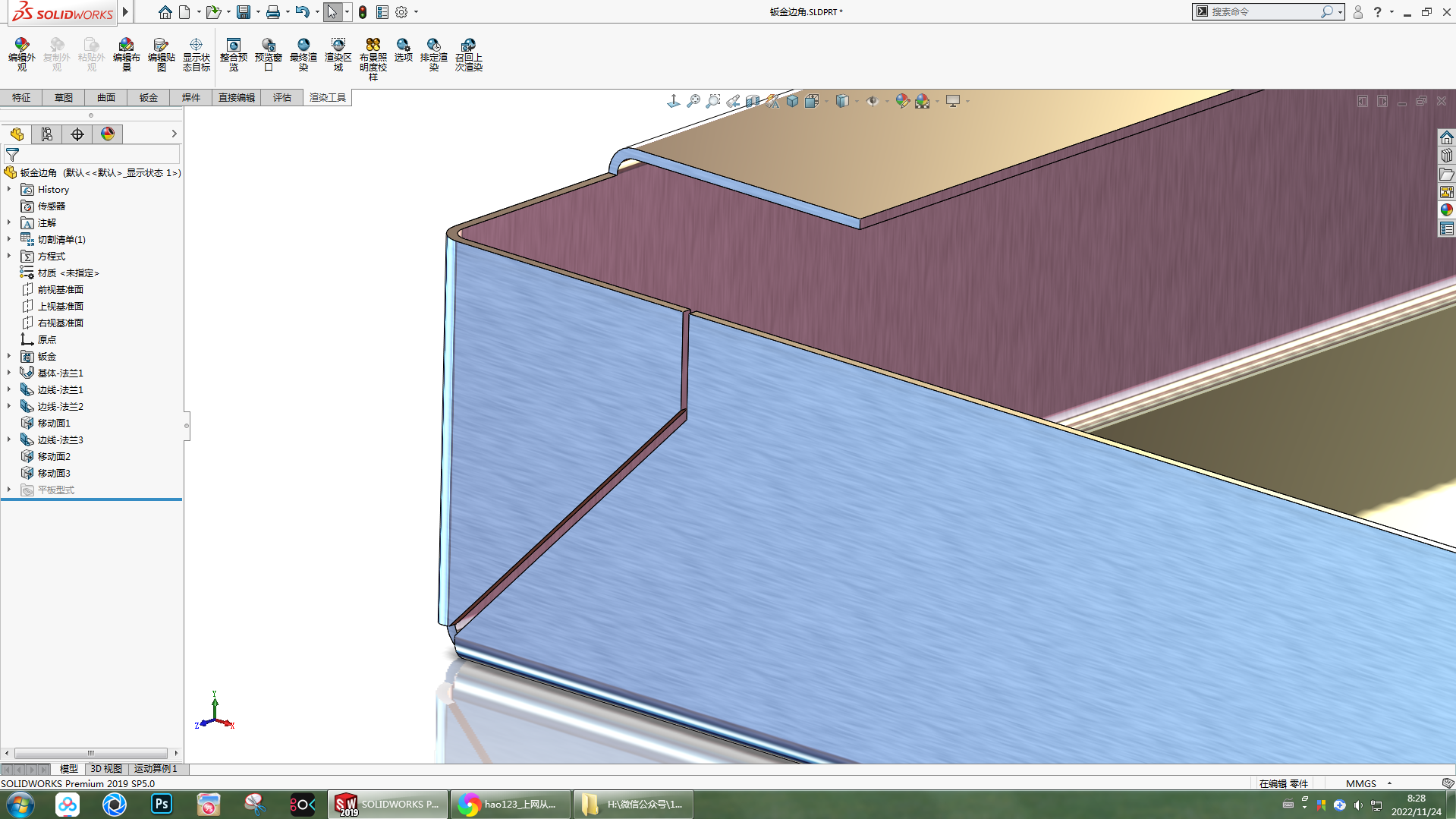
Task: Select the 渲染区域 render region tool
Action: tap(338, 55)
